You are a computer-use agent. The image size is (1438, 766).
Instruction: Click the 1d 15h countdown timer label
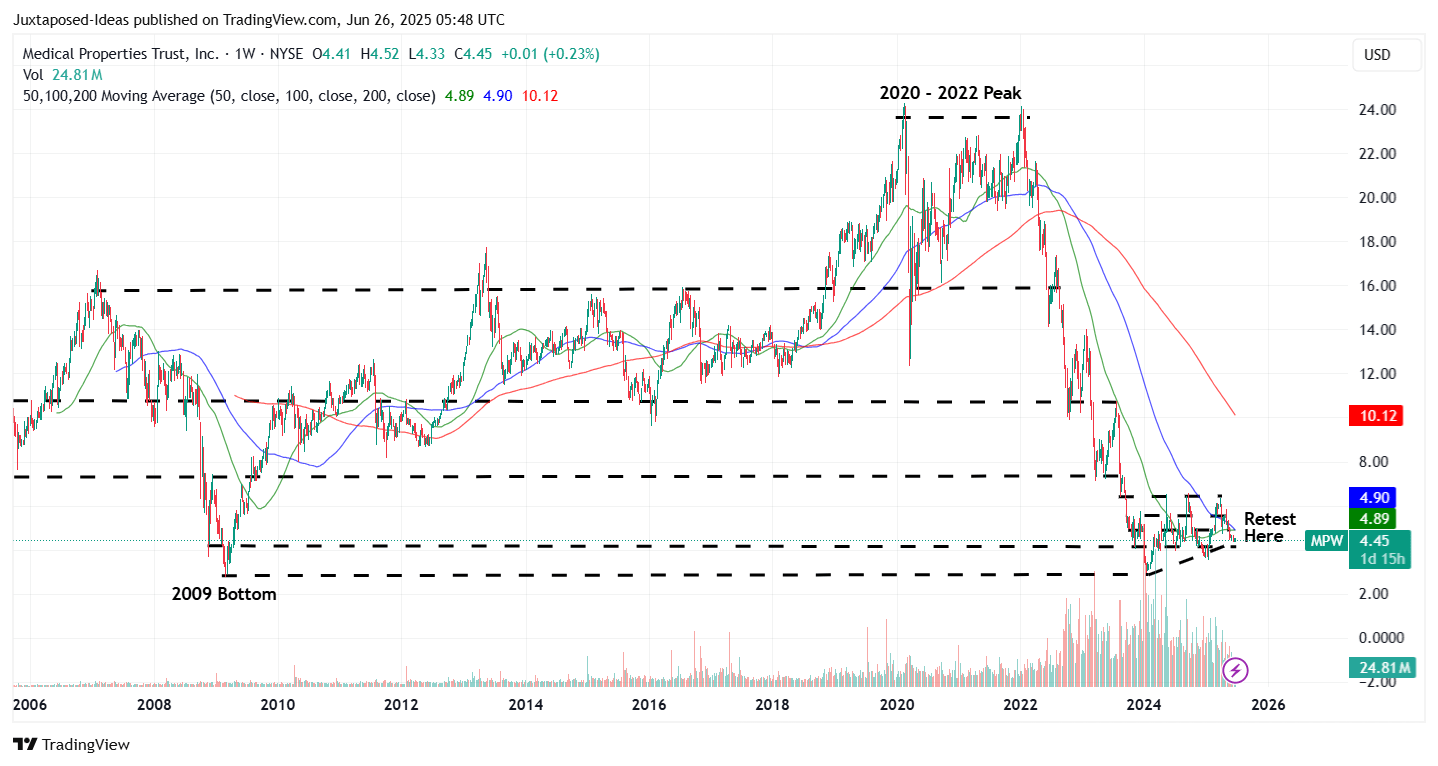[1384, 558]
